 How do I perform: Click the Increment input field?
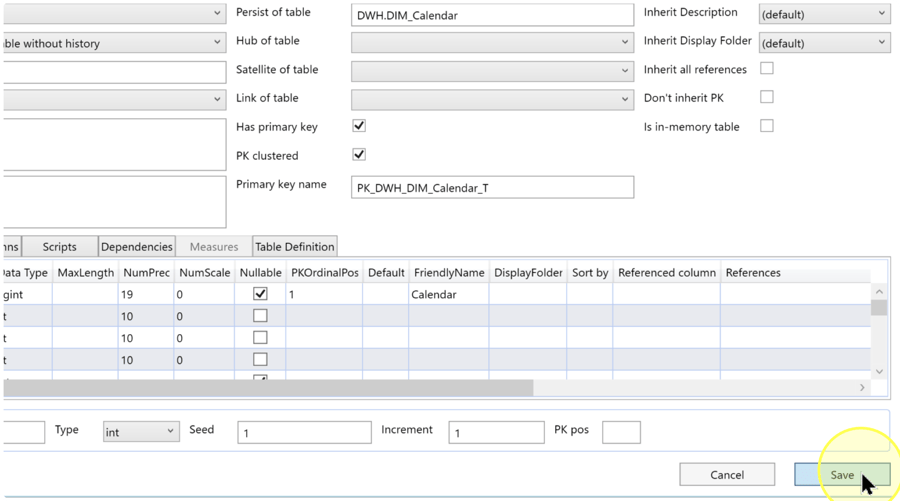tap(496, 432)
